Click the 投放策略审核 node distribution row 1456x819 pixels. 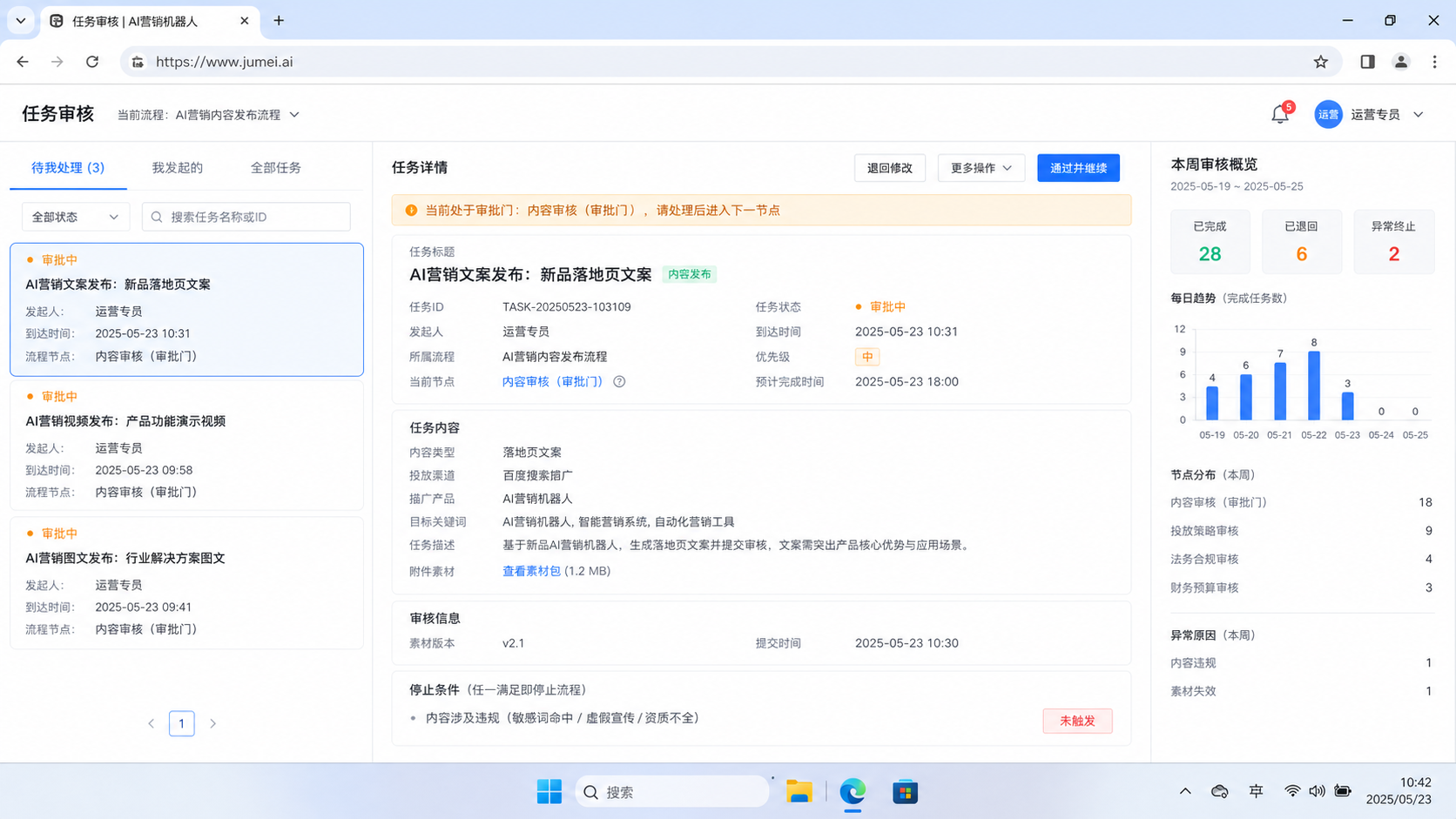tap(1301, 531)
